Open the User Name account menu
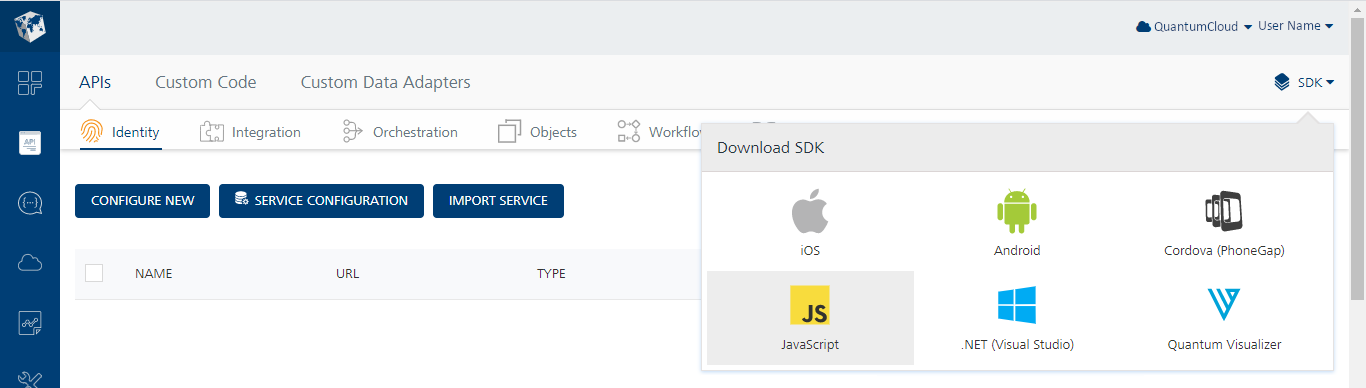This screenshot has width=1366, height=388. click(1295, 27)
